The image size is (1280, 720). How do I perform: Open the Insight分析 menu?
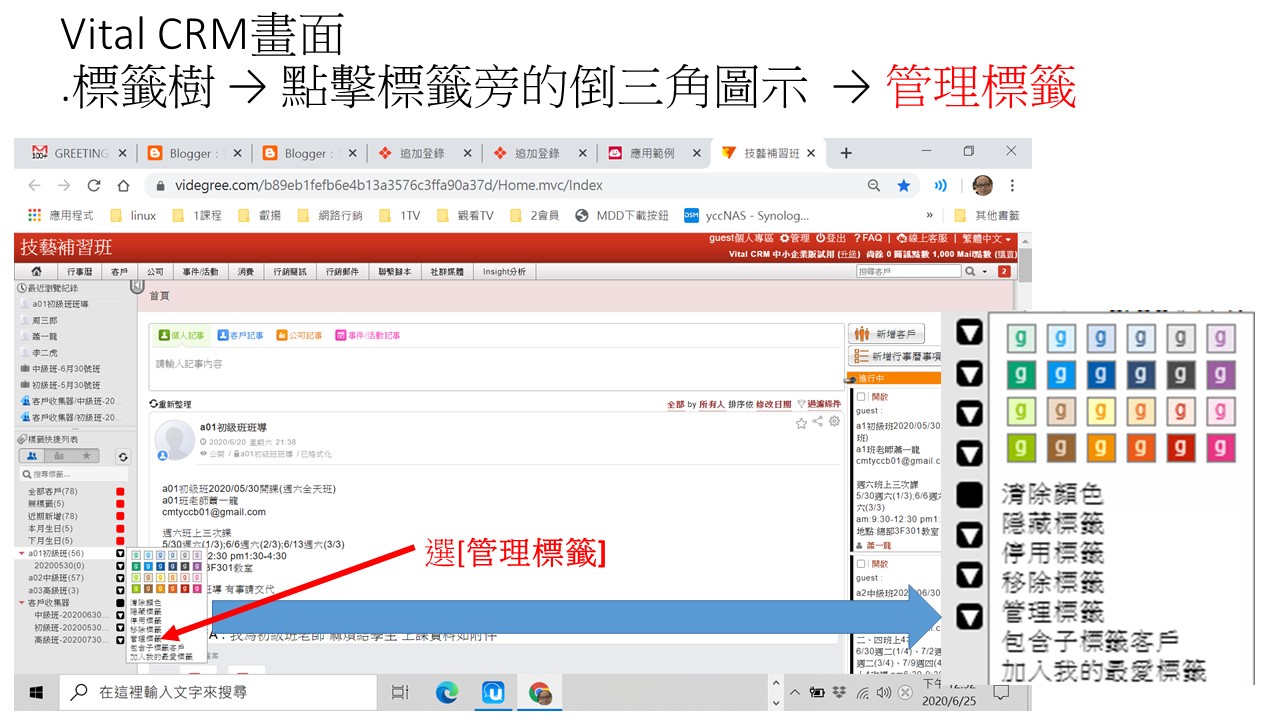[x=505, y=271]
